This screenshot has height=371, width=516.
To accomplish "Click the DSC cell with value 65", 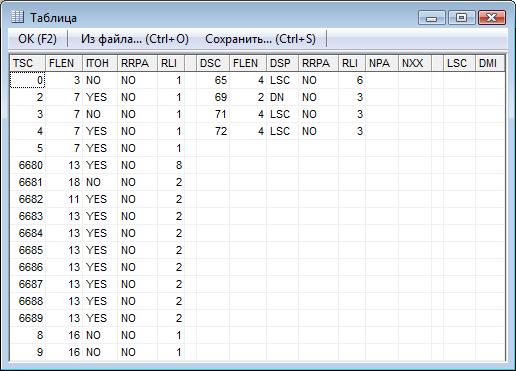I will (x=213, y=80).
